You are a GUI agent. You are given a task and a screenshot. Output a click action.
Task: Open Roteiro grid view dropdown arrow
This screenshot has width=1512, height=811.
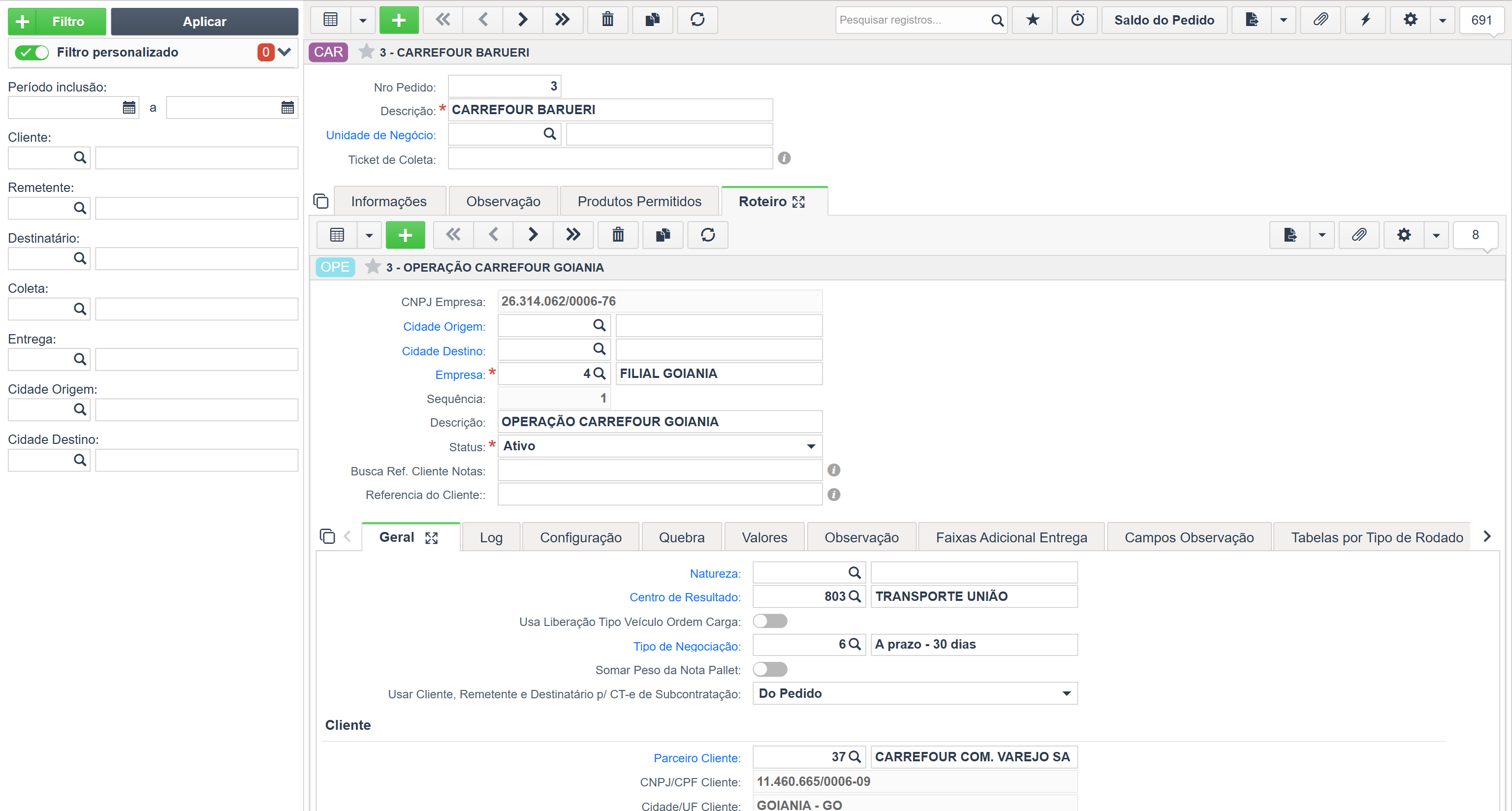pos(369,235)
